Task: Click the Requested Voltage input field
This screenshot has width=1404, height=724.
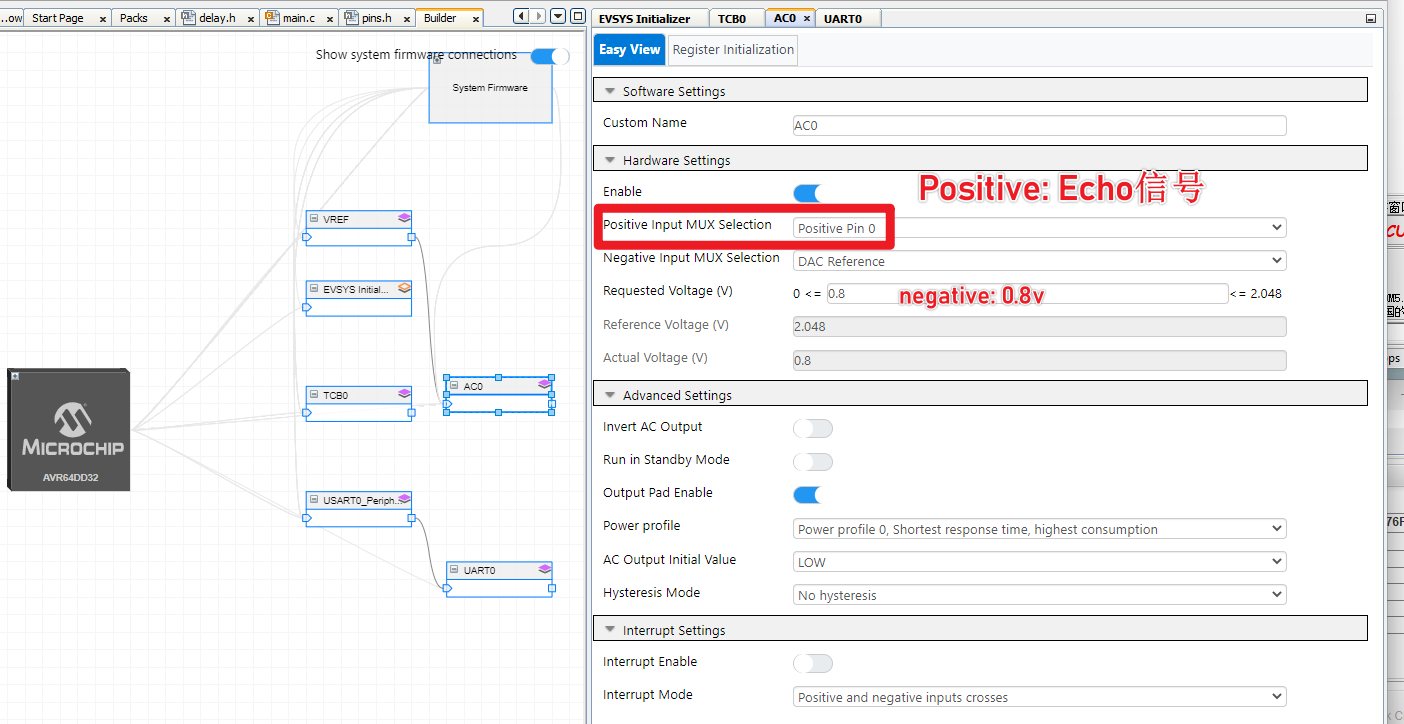Action: [x=1027, y=293]
